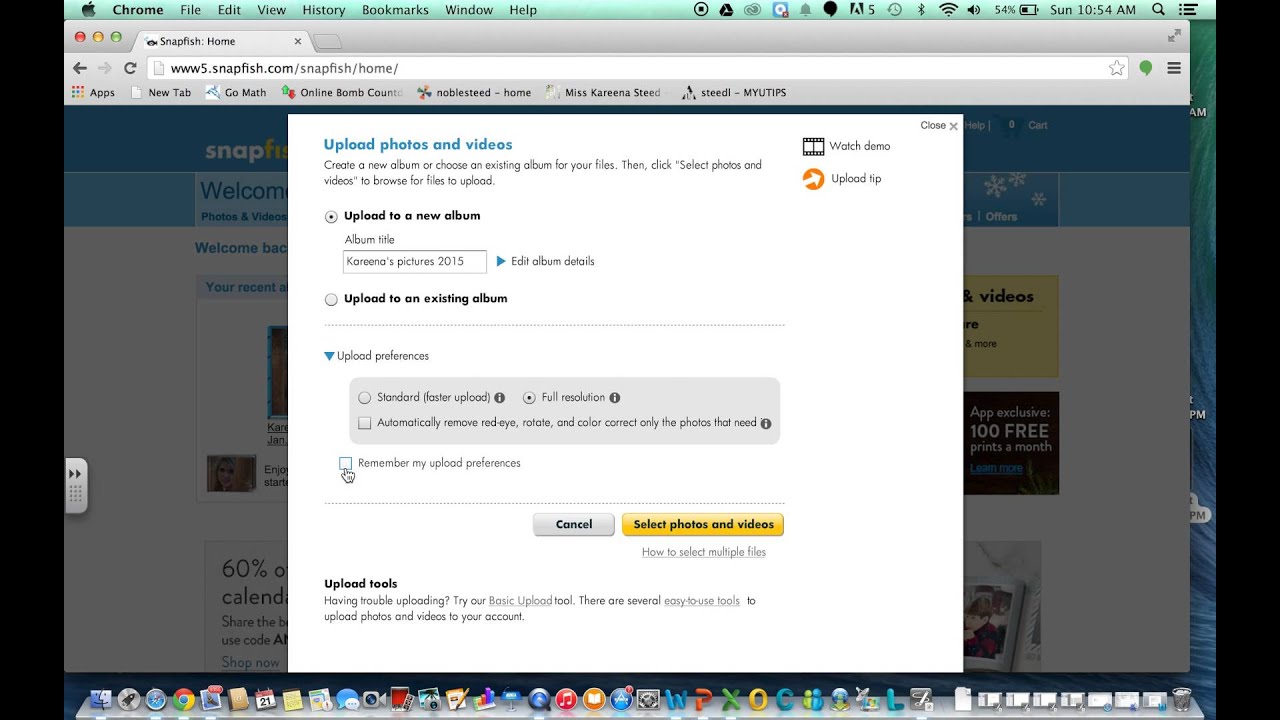Click Select photos and videos button
The width and height of the screenshot is (1280, 720).
coord(703,524)
